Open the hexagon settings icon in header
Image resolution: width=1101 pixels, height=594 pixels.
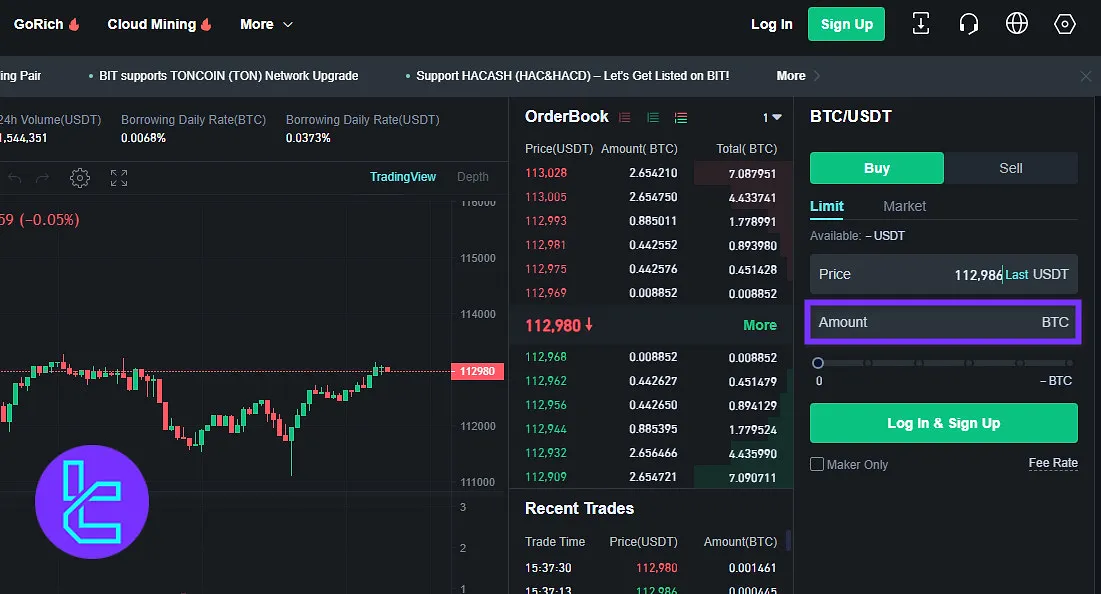[x=1065, y=24]
